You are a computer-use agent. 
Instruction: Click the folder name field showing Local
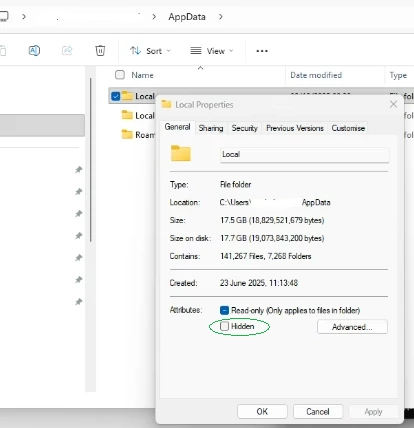point(304,155)
